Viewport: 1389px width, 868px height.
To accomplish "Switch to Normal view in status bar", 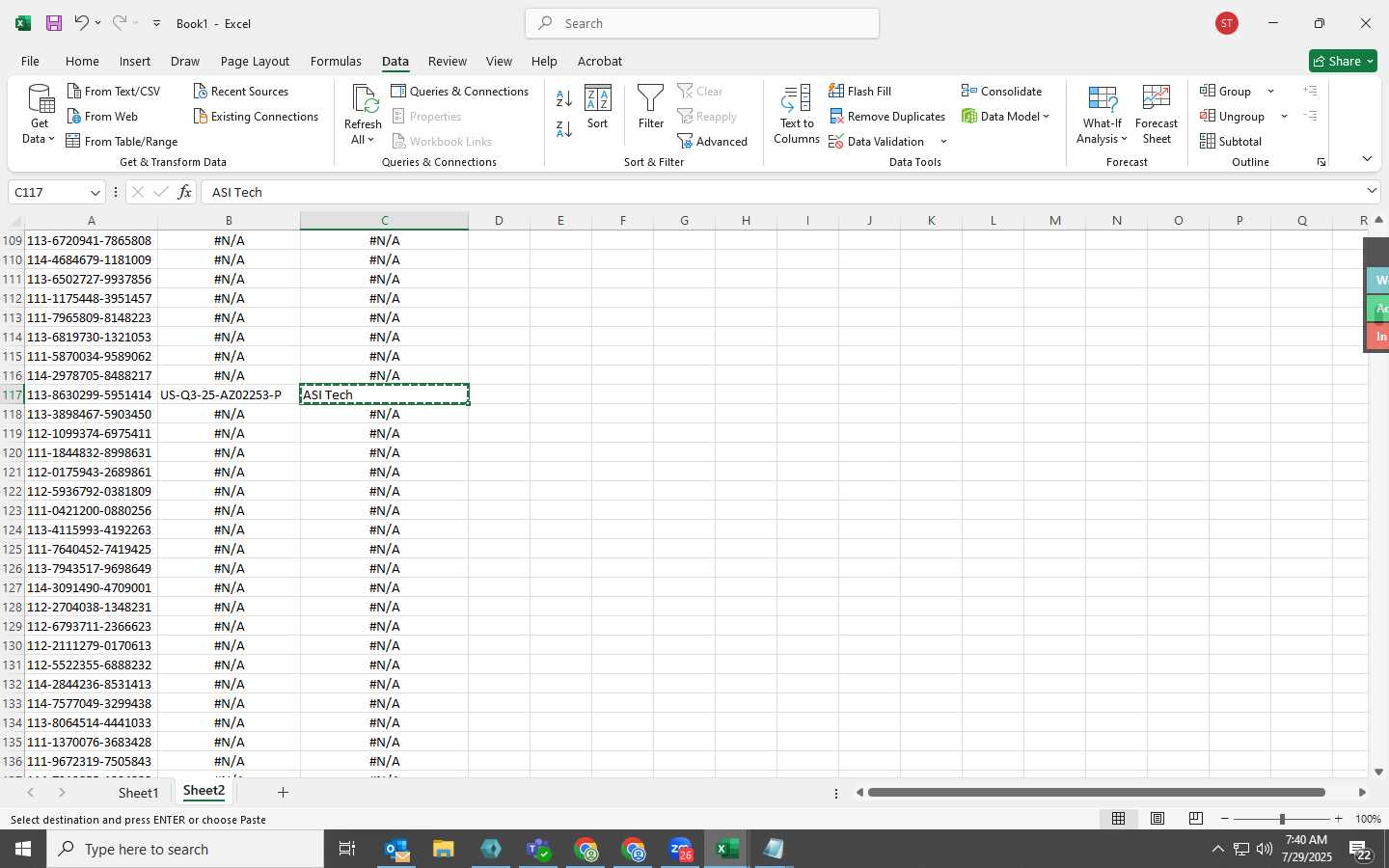I will (1119, 819).
